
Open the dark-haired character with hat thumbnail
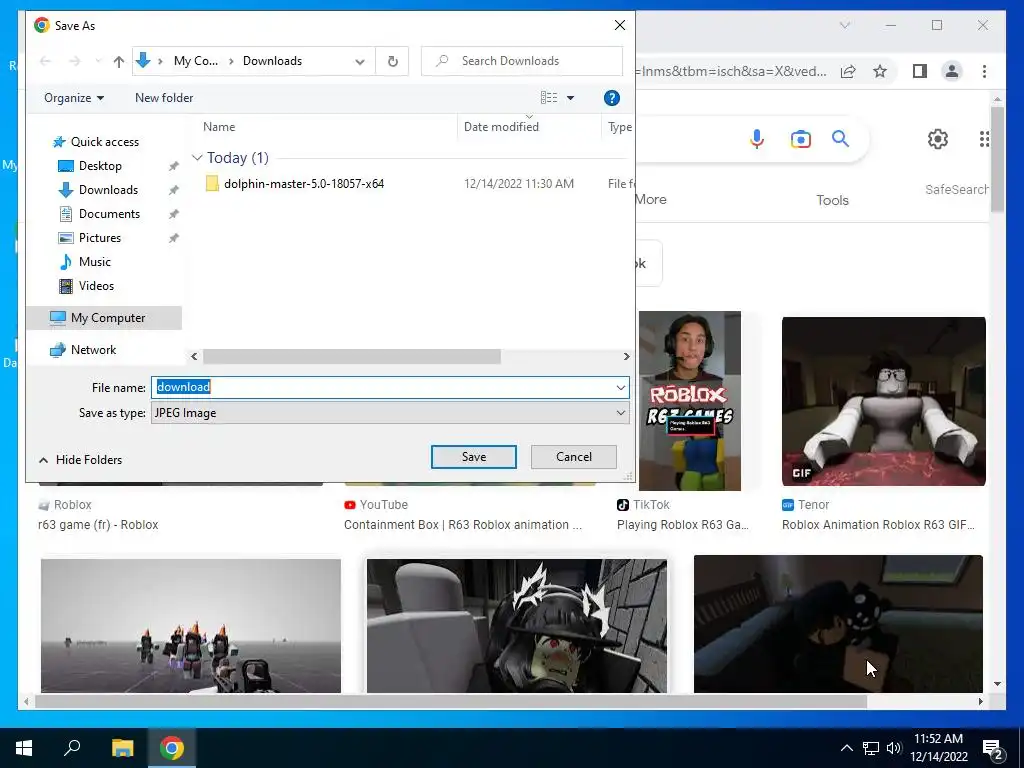tap(517, 626)
